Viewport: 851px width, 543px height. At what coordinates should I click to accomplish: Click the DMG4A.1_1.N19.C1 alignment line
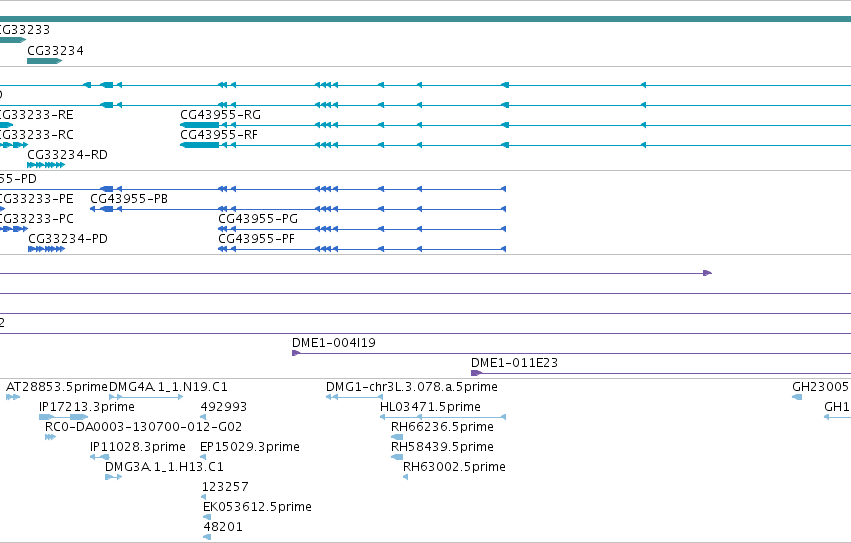(146, 397)
